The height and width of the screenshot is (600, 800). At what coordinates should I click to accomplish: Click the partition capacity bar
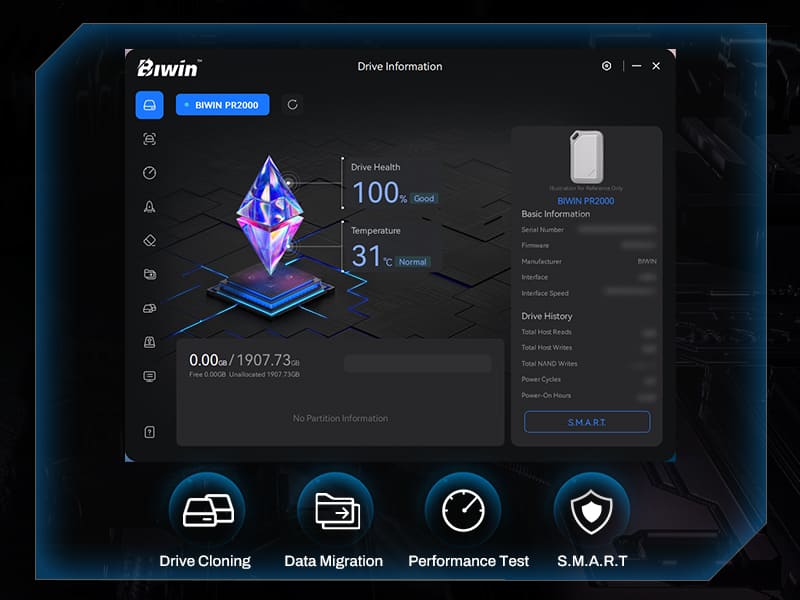click(417, 363)
